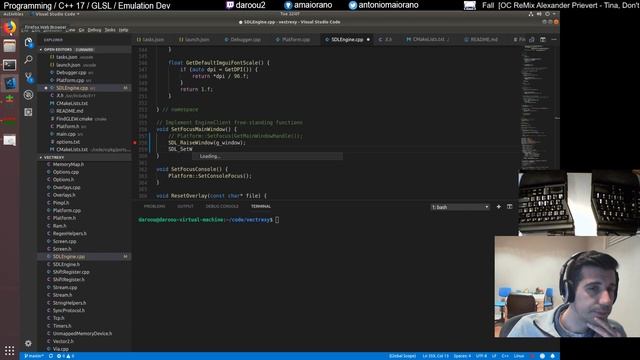Open Overlays.cpp in the file tree

coord(67,187)
